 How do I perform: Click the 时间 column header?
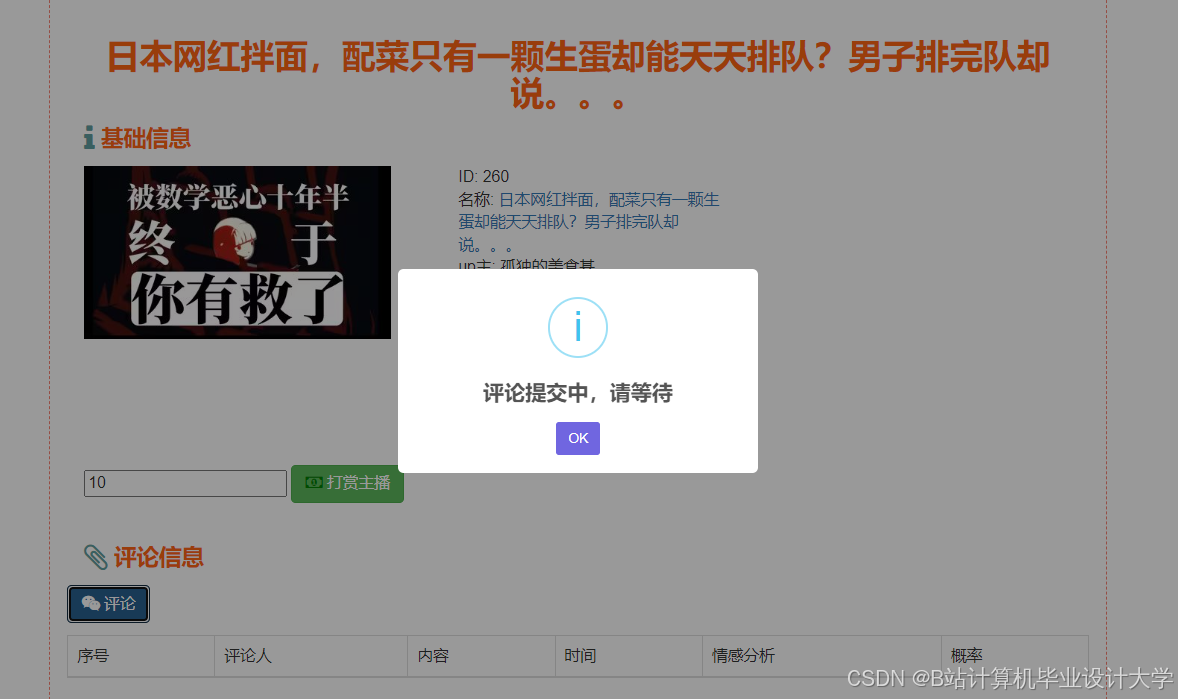click(x=581, y=655)
